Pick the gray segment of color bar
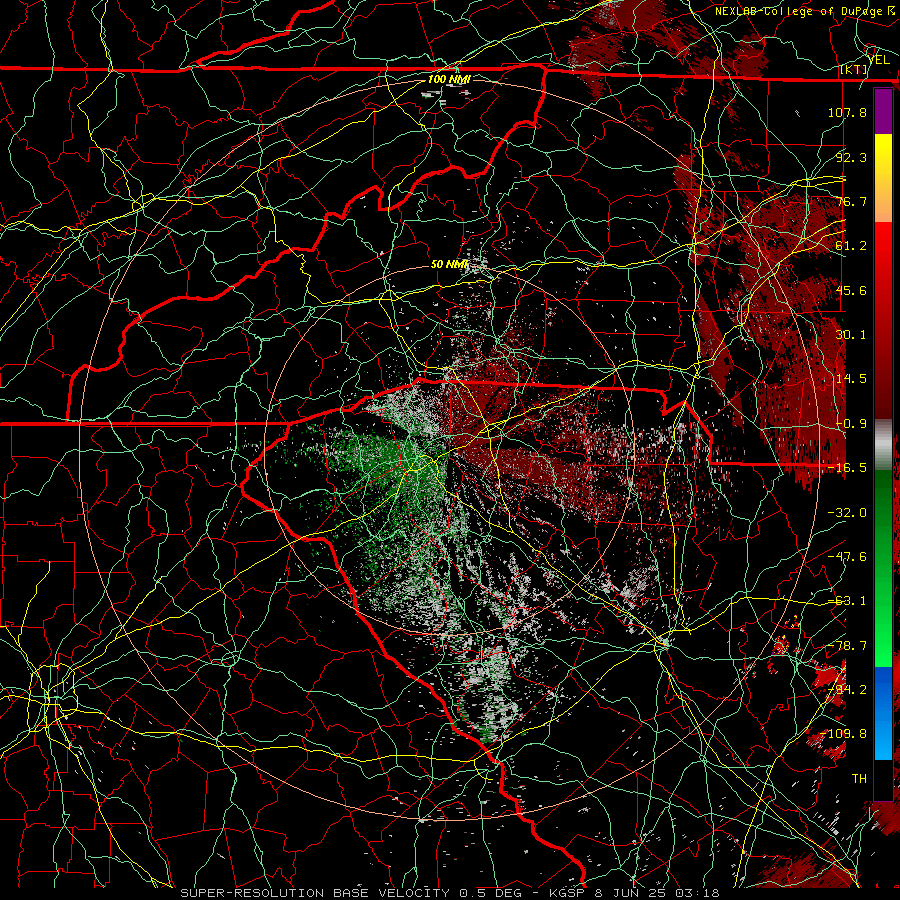 click(883, 445)
